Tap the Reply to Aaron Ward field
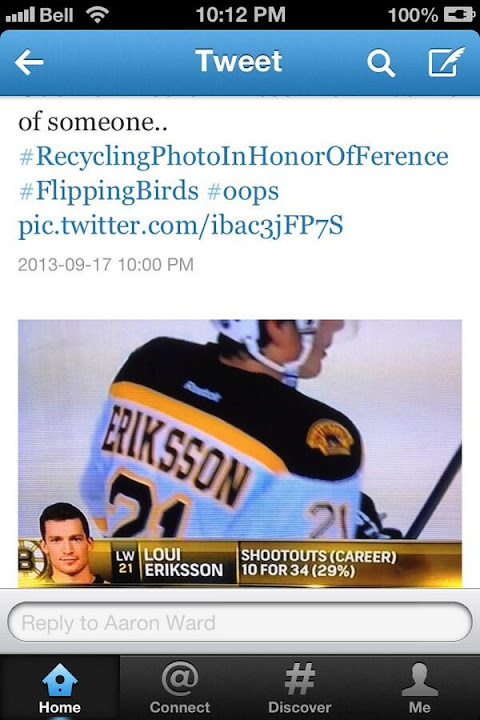 click(240, 623)
